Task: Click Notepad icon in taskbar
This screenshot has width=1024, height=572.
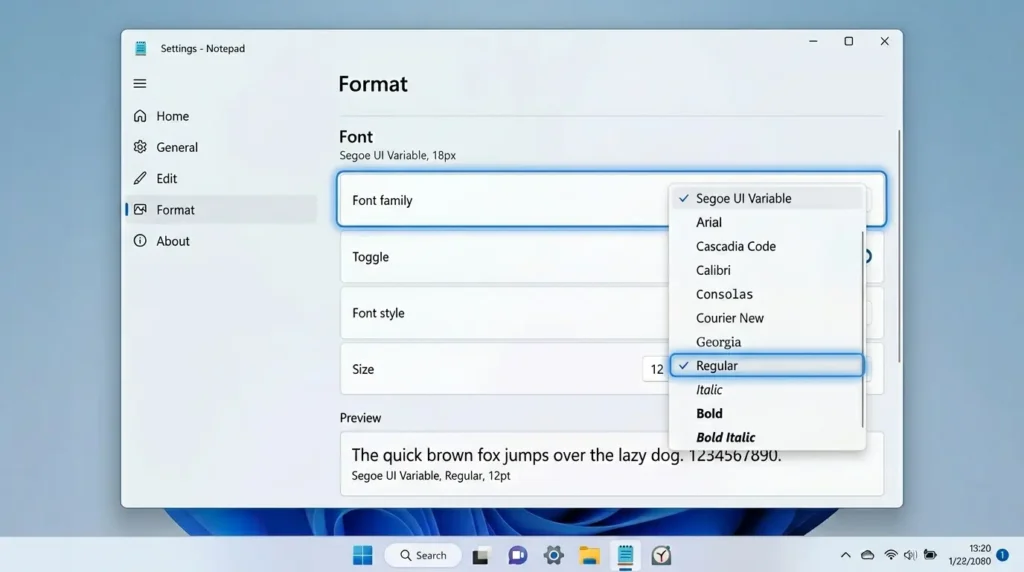Action: pyautogui.click(x=625, y=556)
